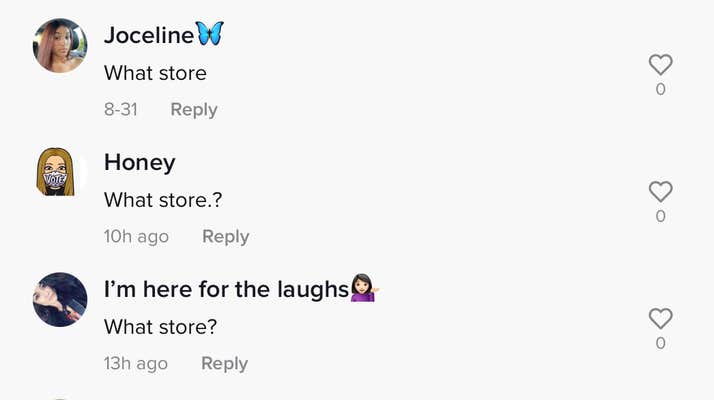Click the 8-31 date on Joceline's comment
The height and width of the screenshot is (400, 714).
120,110
